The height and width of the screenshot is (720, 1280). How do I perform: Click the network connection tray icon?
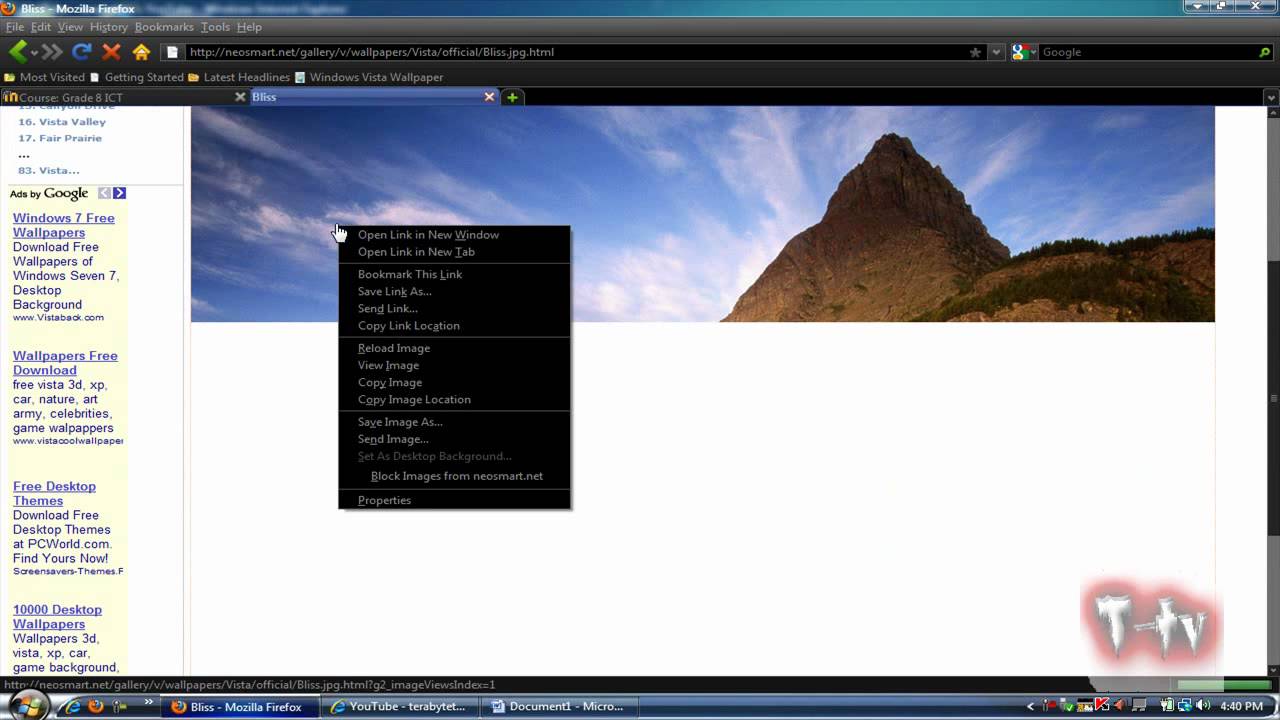[1183, 706]
